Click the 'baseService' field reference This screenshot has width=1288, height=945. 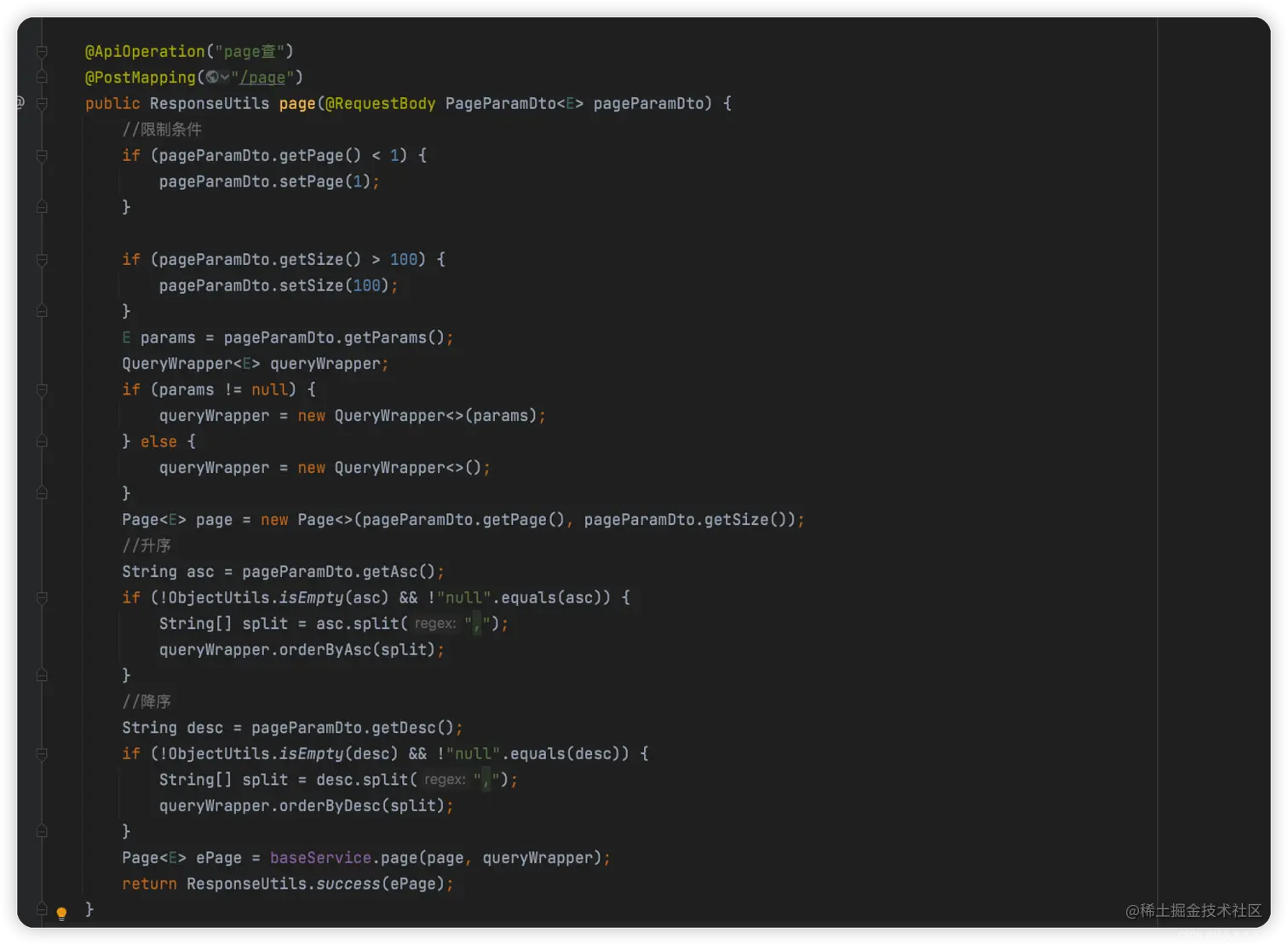pyautogui.click(x=320, y=858)
